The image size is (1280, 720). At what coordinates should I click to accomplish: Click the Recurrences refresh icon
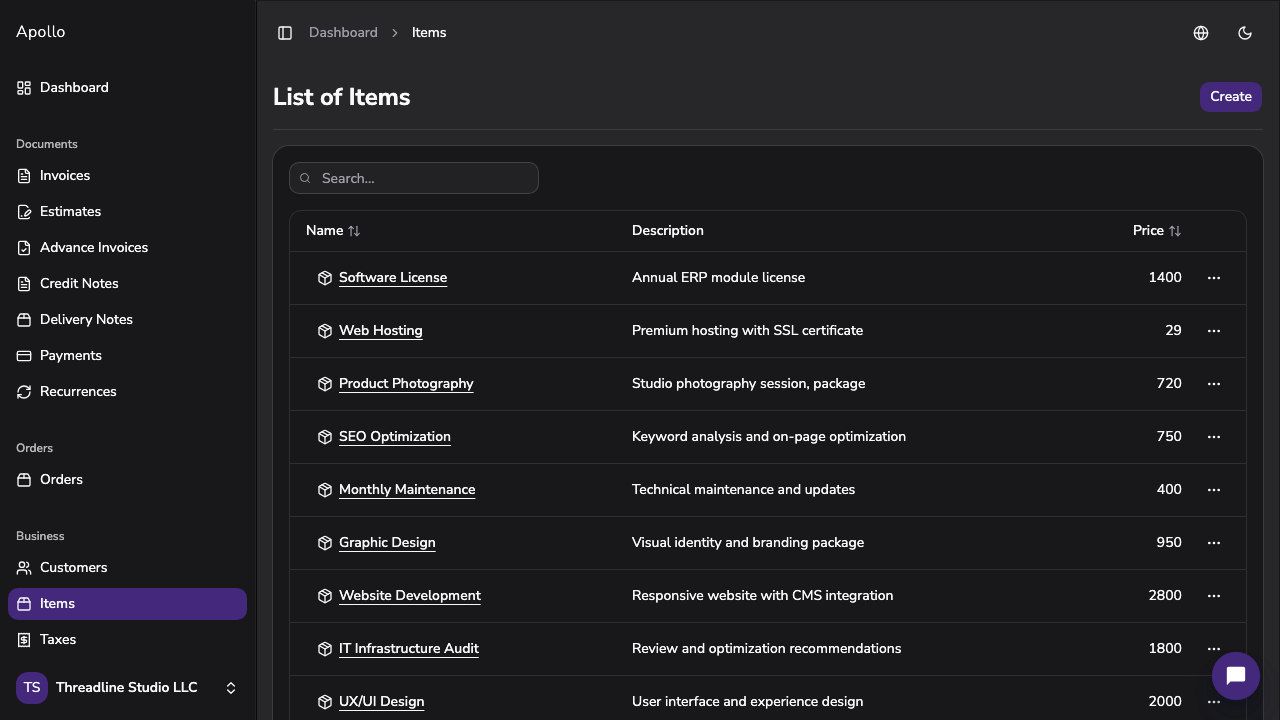click(24, 392)
